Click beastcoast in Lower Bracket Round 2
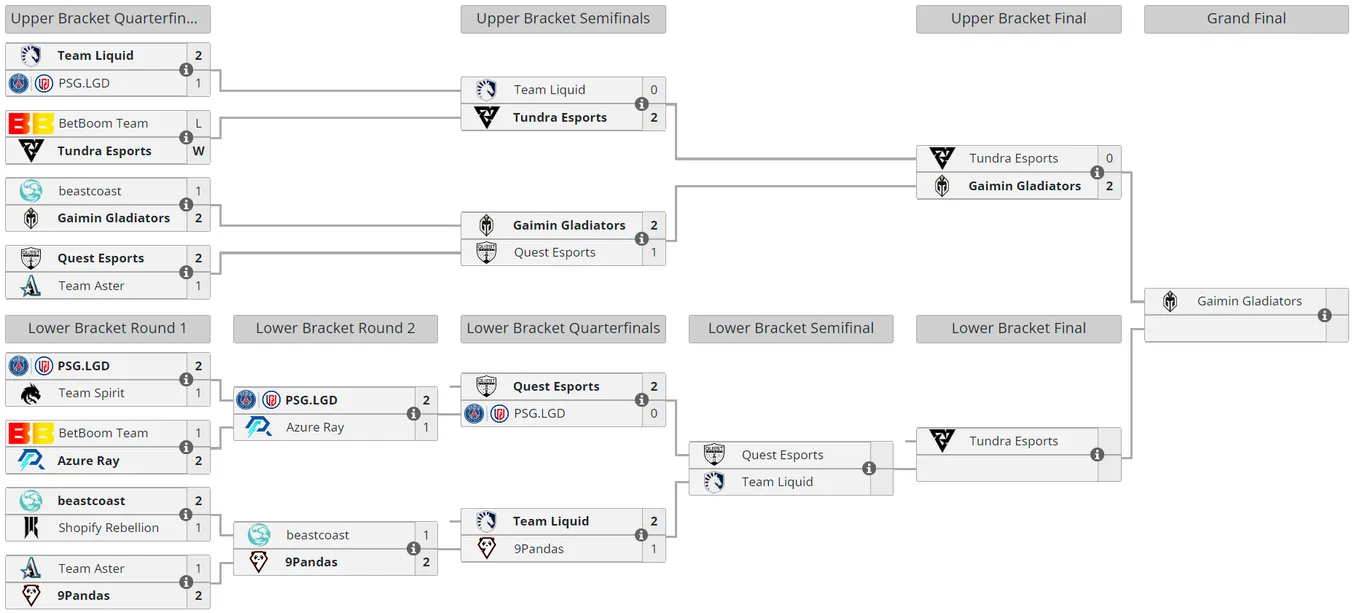Image resolution: width=1360 pixels, height=613 pixels. coord(318,535)
